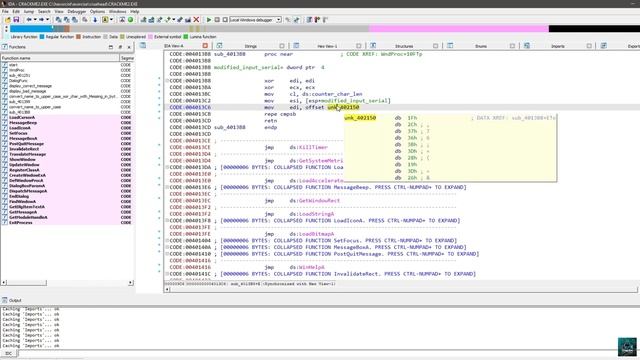Terminate process with the stop square icon
640x360 pixels.
pyautogui.click(x=225, y=20)
